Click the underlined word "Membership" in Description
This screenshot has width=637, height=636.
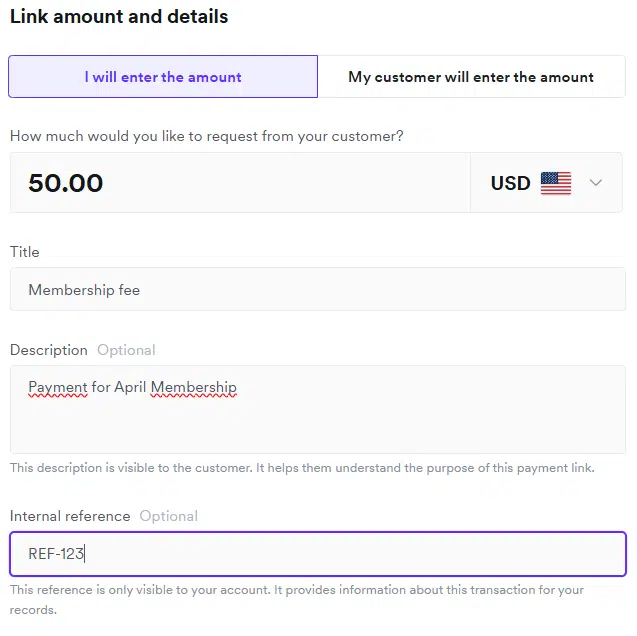click(194, 387)
